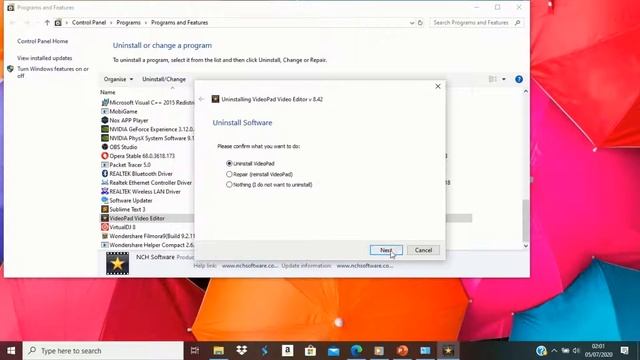The image size is (640, 360).
Task: Cancel the VideoPad uninstall dialog
Action: pos(423,250)
